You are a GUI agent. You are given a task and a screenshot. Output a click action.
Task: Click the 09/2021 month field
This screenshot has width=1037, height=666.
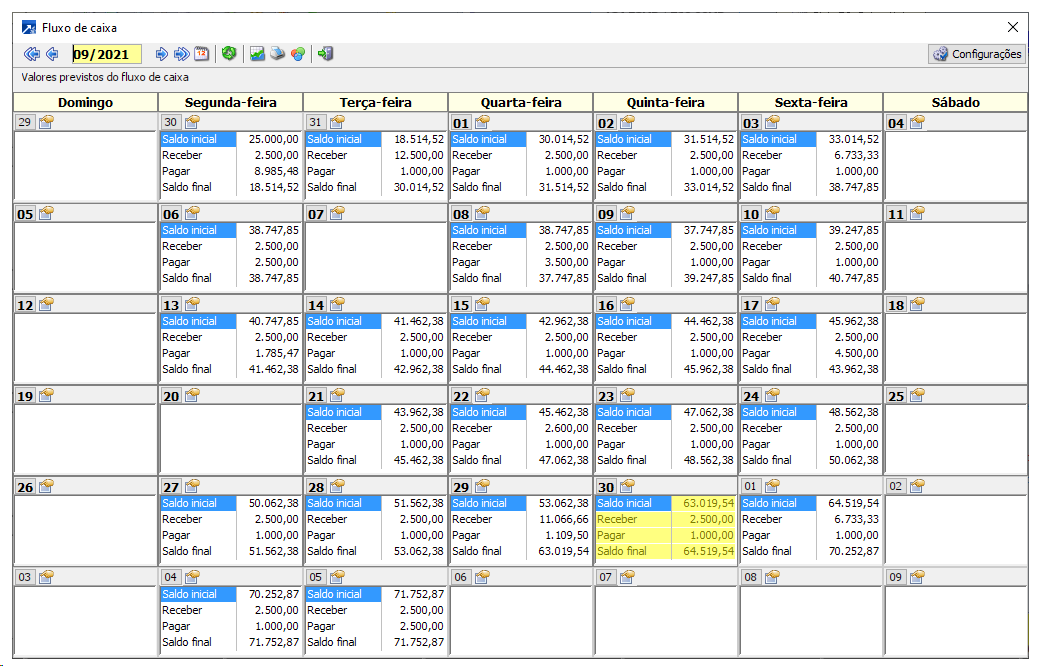[105, 54]
